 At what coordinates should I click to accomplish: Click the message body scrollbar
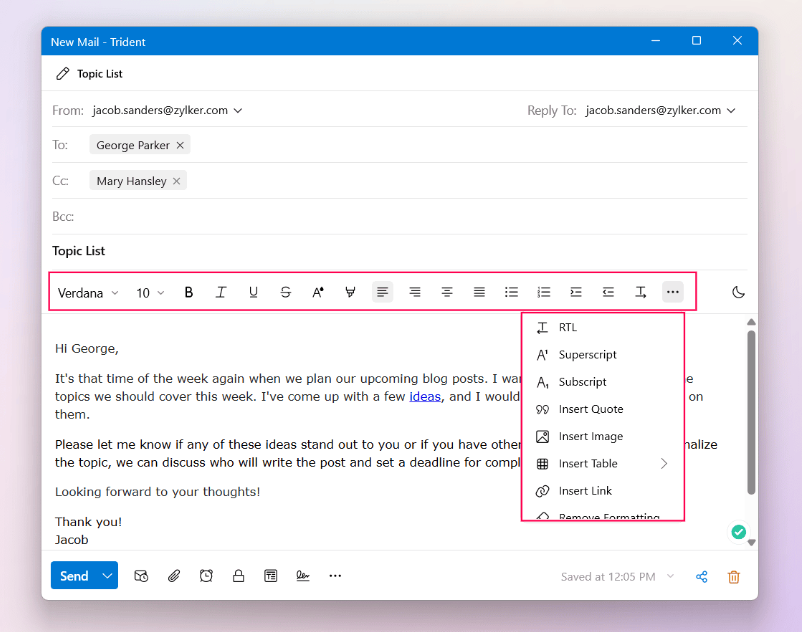pos(751,412)
